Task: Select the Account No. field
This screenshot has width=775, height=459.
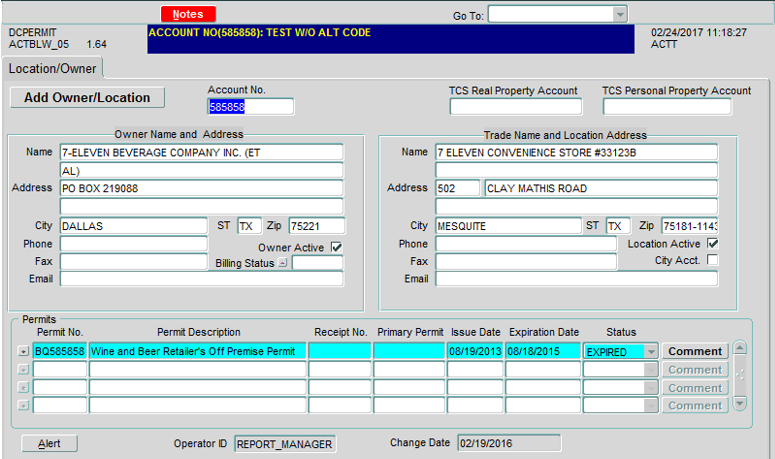Action: click(251, 107)
